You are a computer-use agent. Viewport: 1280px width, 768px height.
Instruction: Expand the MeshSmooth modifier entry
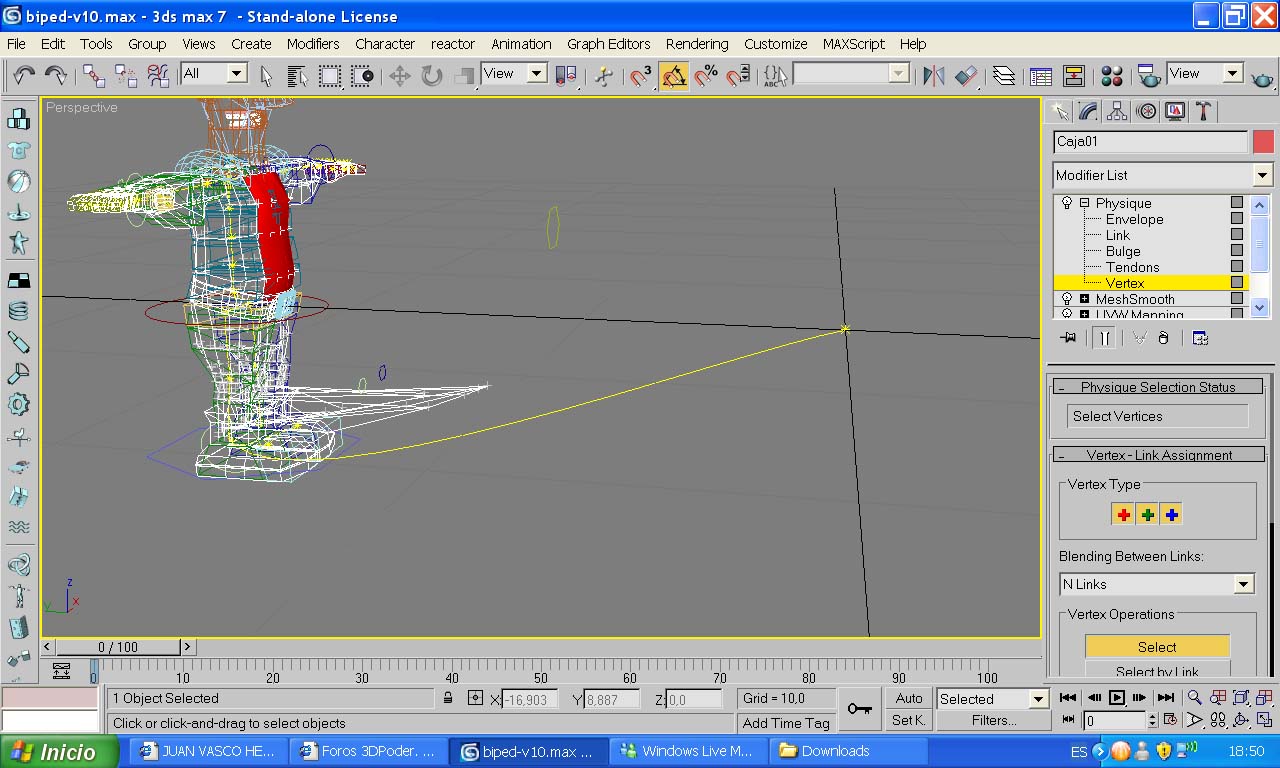pyautogui.click(x=1084, y=299)
